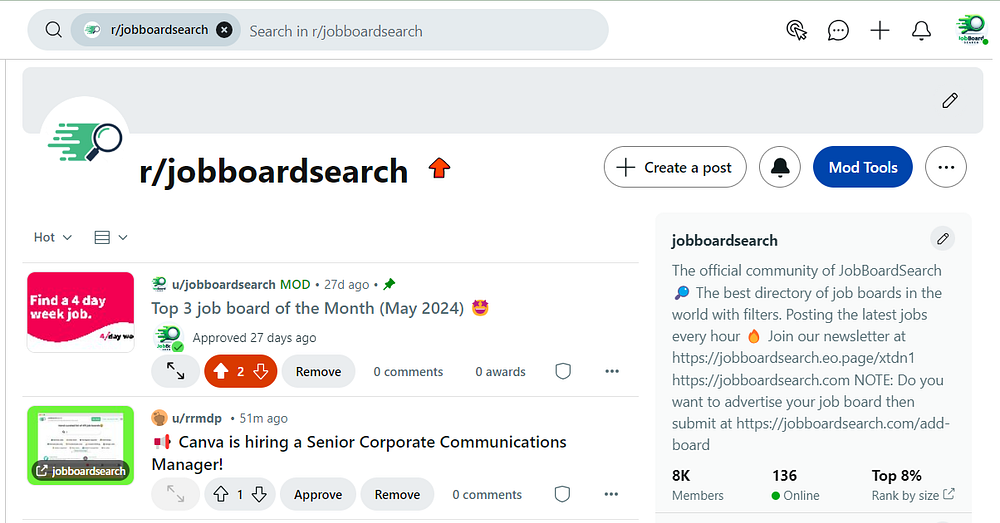Approve the Canva hiring post

318,494
